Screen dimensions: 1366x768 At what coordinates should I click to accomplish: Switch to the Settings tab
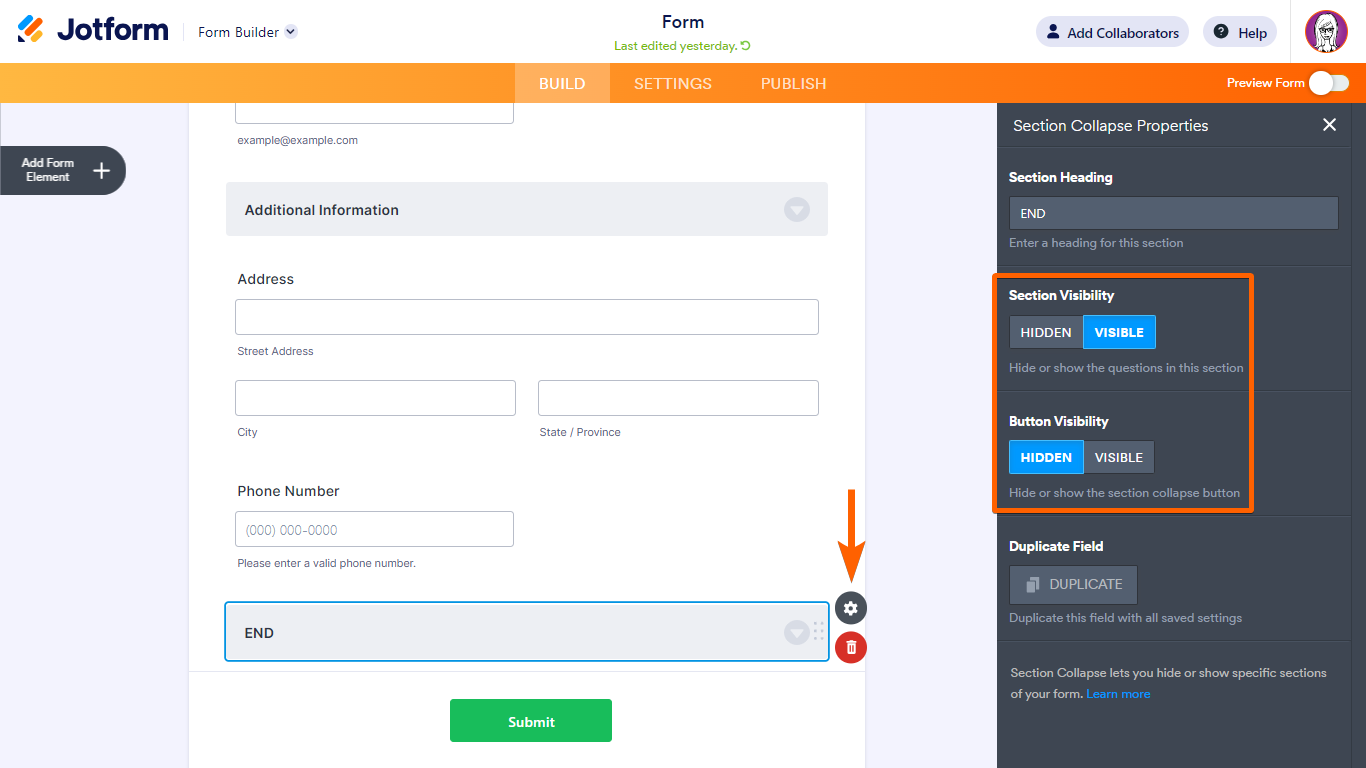[x=673, y=83]
